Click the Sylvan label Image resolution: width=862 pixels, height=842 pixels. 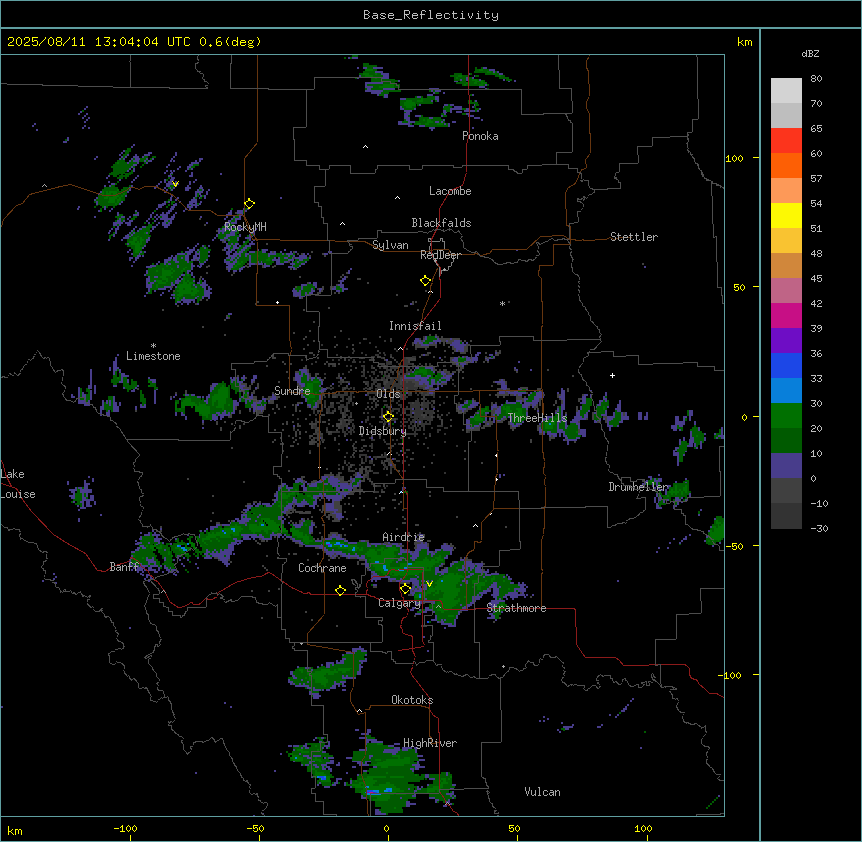click(x=390, y=245)
